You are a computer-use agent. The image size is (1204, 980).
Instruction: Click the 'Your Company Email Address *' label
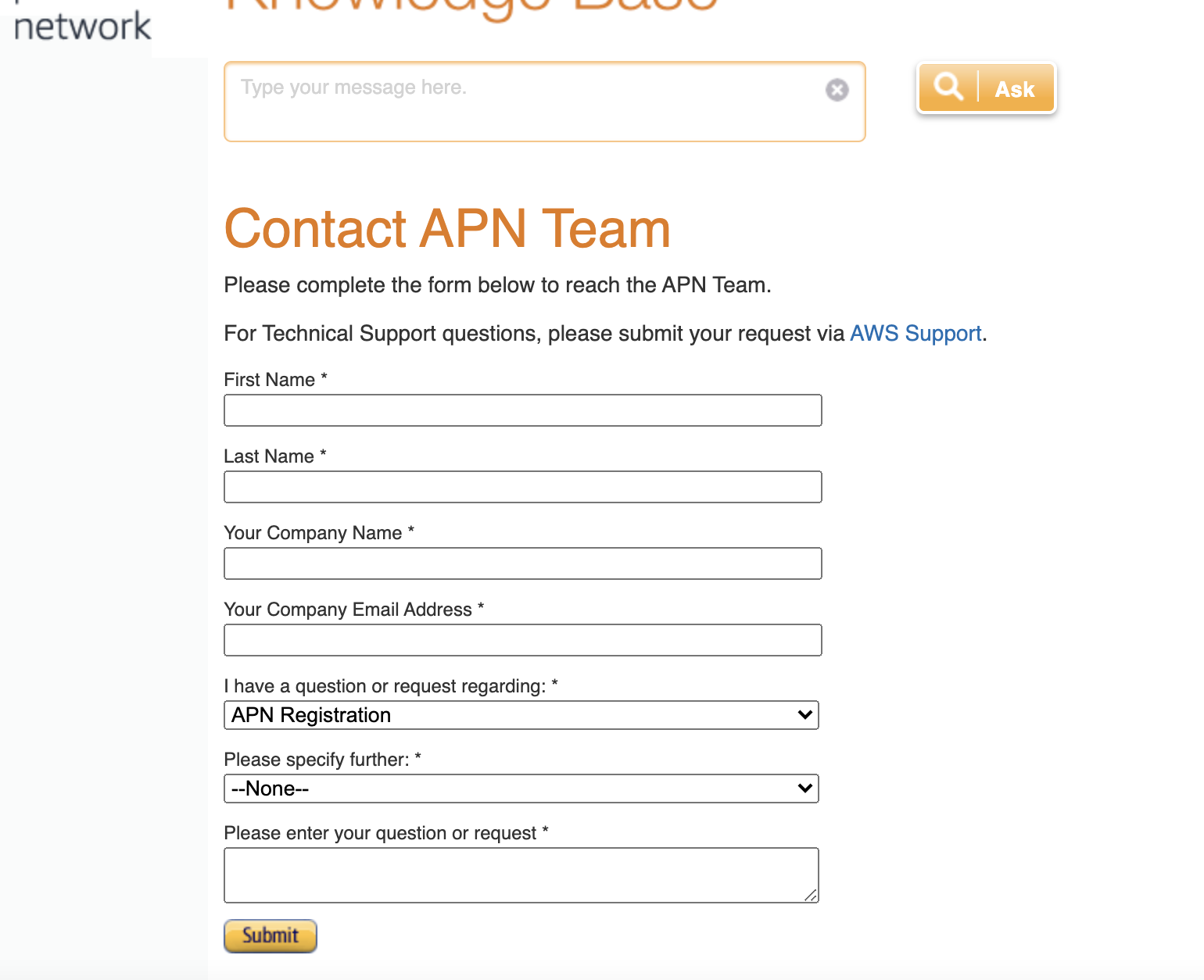tap(354, 610)
